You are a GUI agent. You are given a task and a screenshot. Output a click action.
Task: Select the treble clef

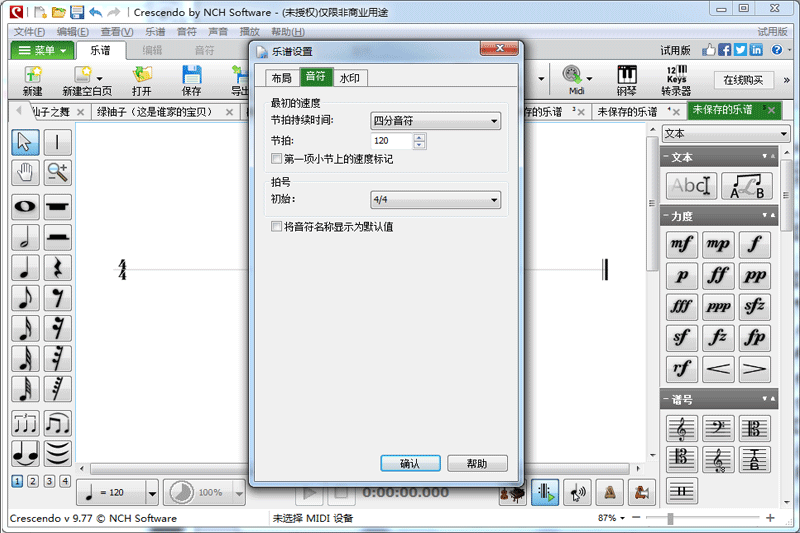(682, 428)
